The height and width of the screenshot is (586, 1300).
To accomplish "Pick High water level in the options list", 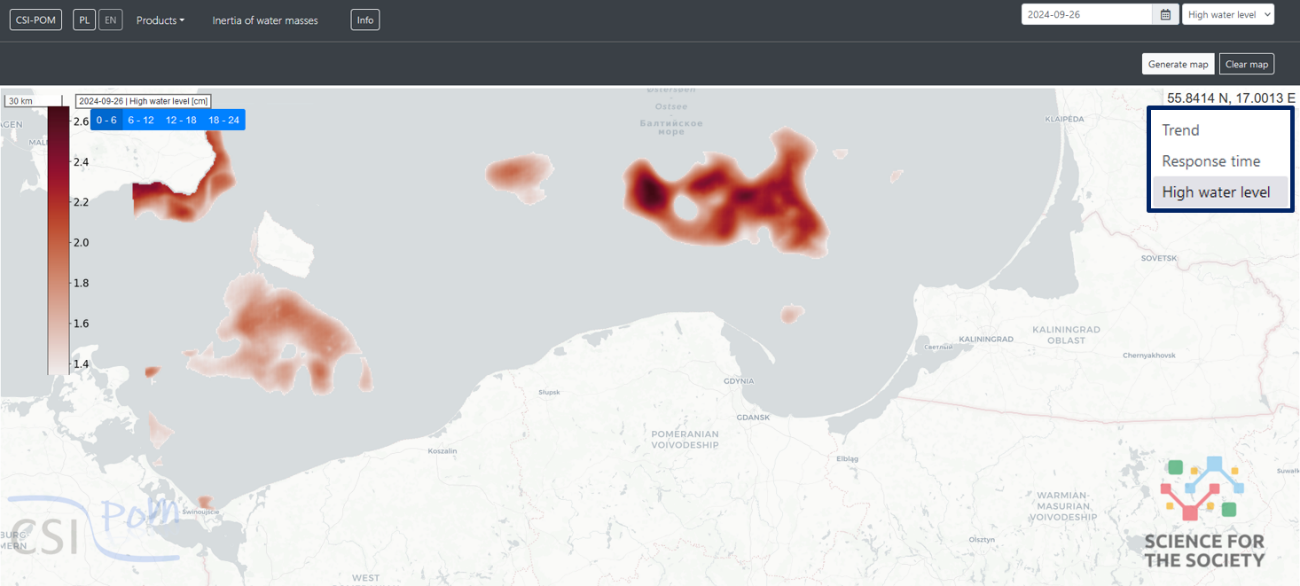I will [1216, 192].
